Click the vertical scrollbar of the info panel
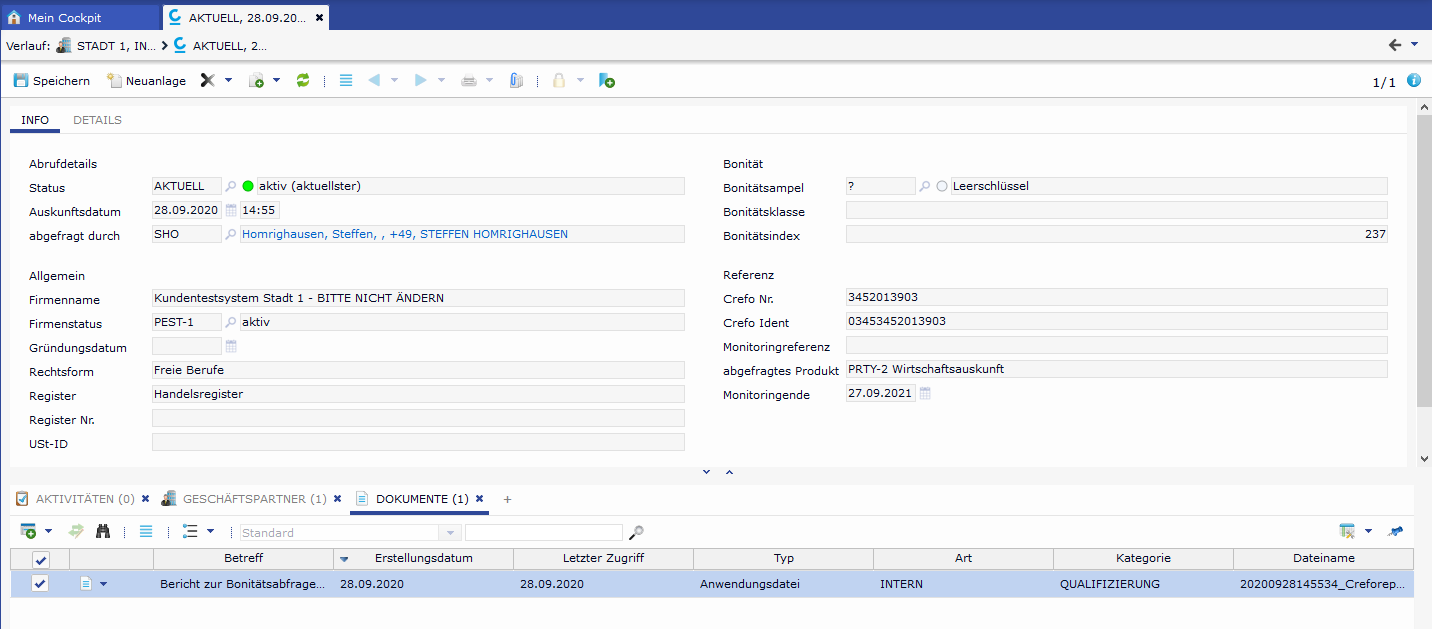1432x629 pixels. pyautogui.click(x=1424, y=260)
